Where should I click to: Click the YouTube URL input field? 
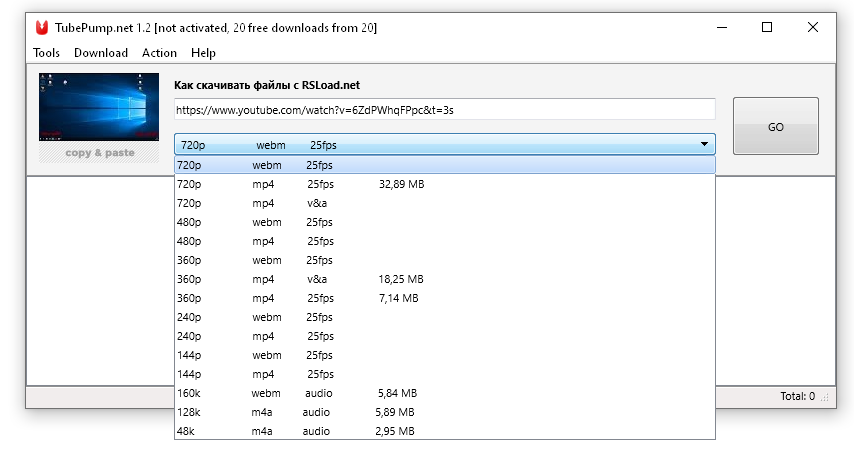point(444,109)
